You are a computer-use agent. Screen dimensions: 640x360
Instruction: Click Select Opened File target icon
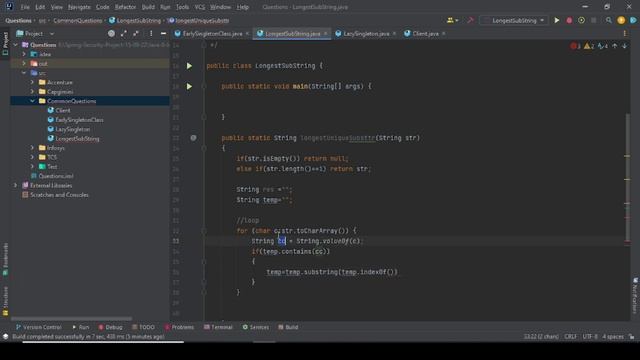(x=111, y=33)
